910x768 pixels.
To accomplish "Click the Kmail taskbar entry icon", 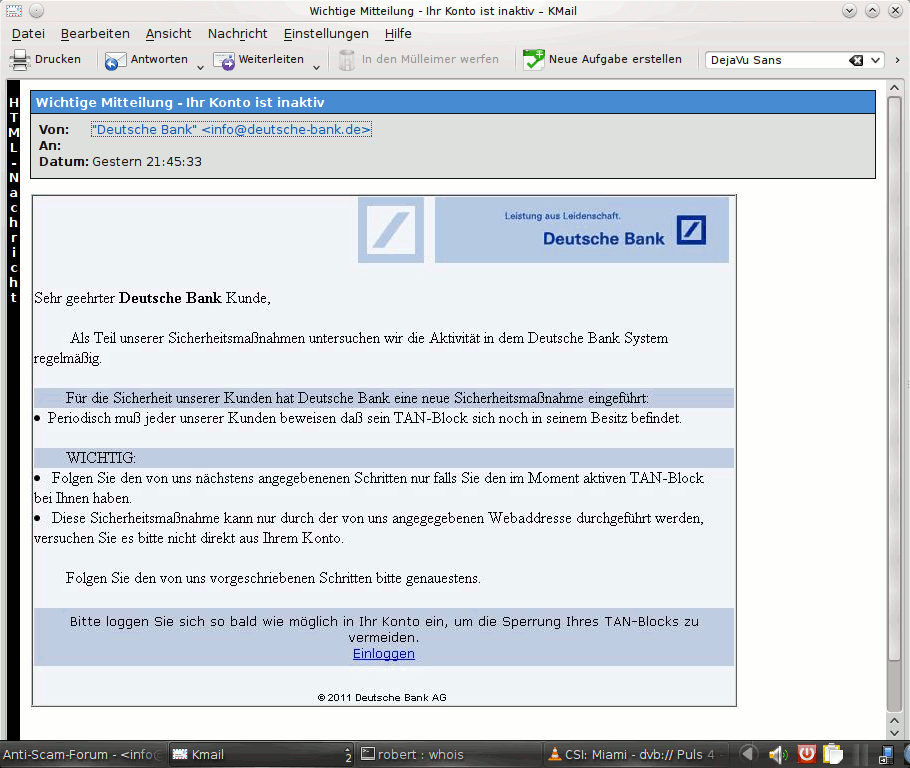I will (x=180, y=754).
